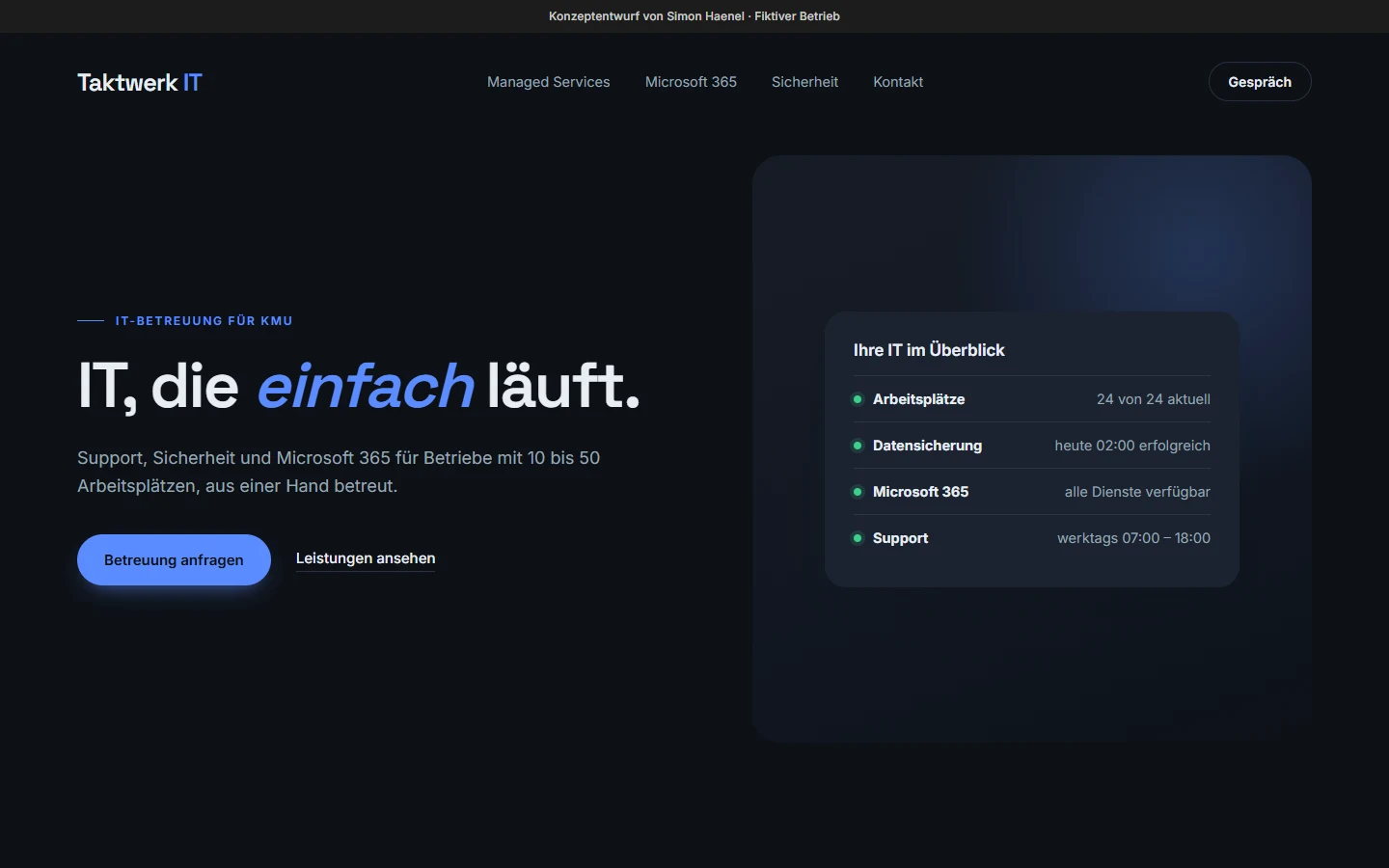Click the green status dot beside Arbeitsplätze
The height and width of the screenshot is (868, 1389).
(x=858, y=399)
